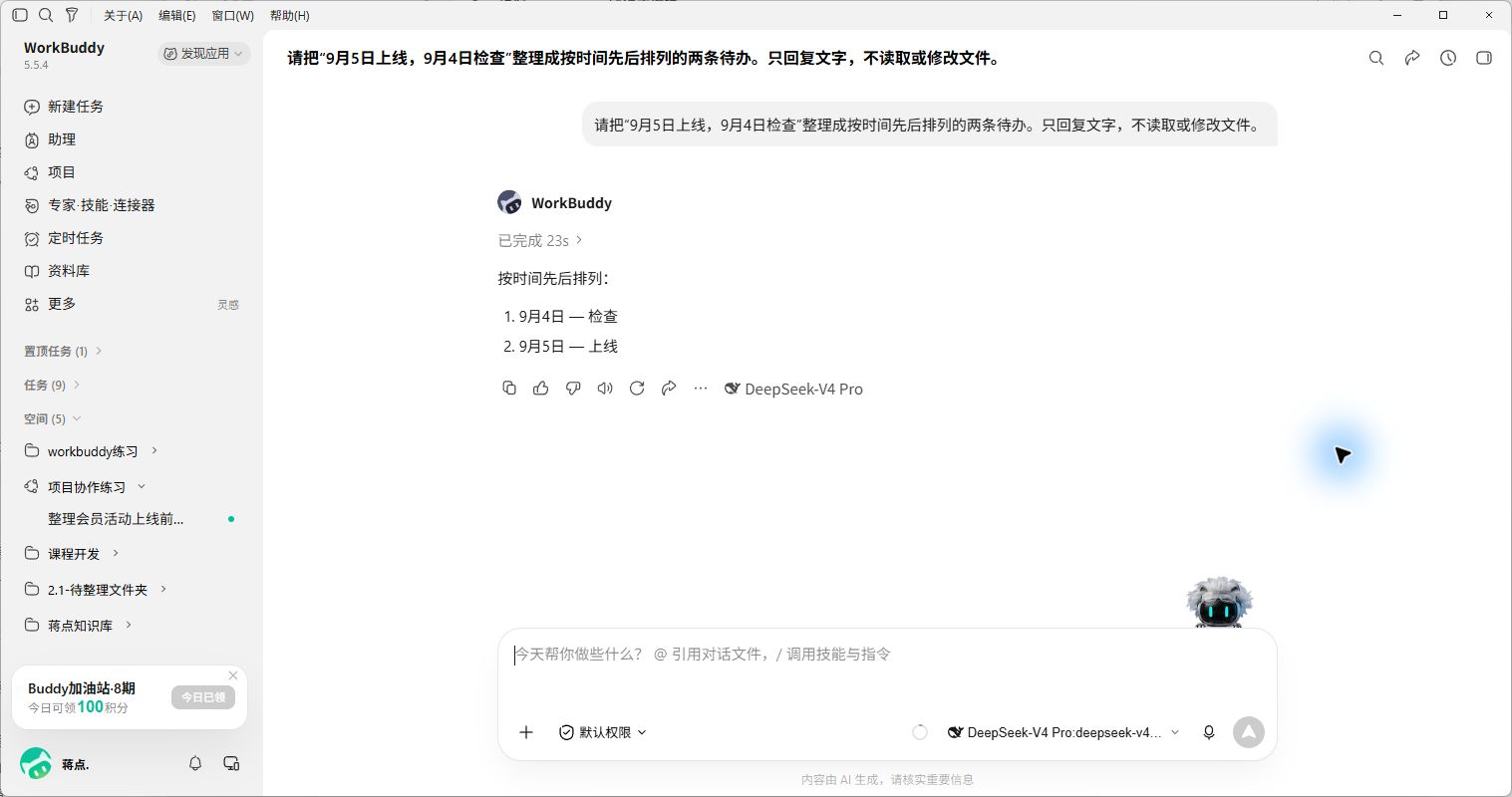Open the history clock icon

[x=1448, y=58]
